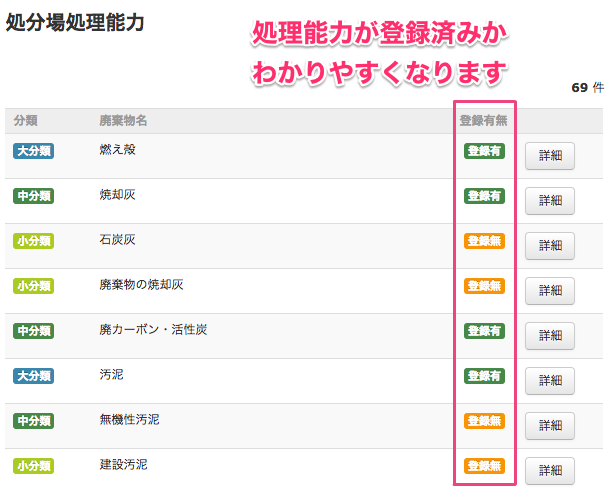This screenshot has width=611, height=491.
Task: Click the 分類 column header
Action: [26, 121]
